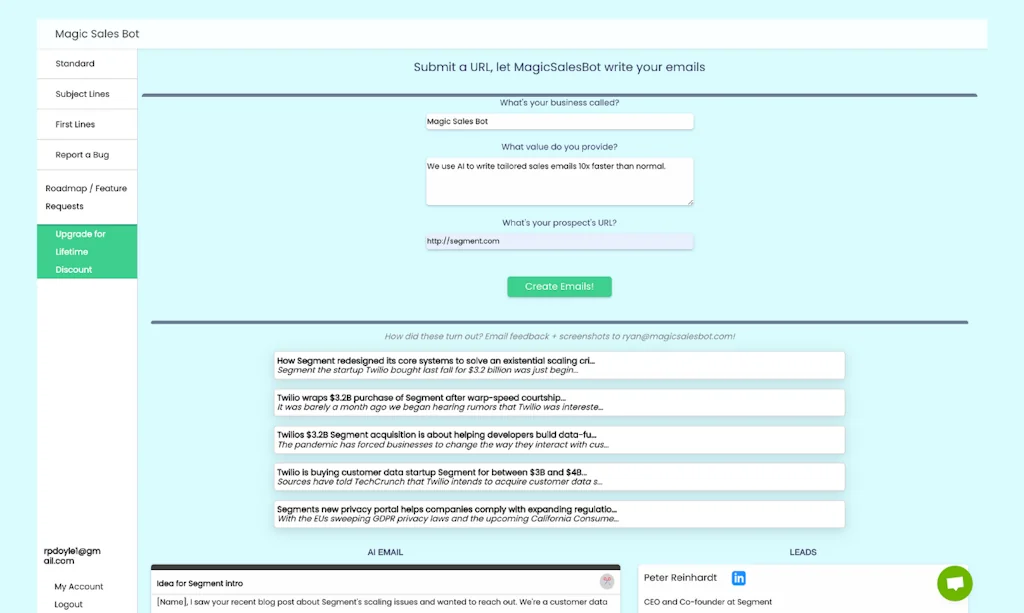Open the green chat widget bubble
Viewport: 1024px width, 613px height.
pyautogui.click(x=954, y=583)
